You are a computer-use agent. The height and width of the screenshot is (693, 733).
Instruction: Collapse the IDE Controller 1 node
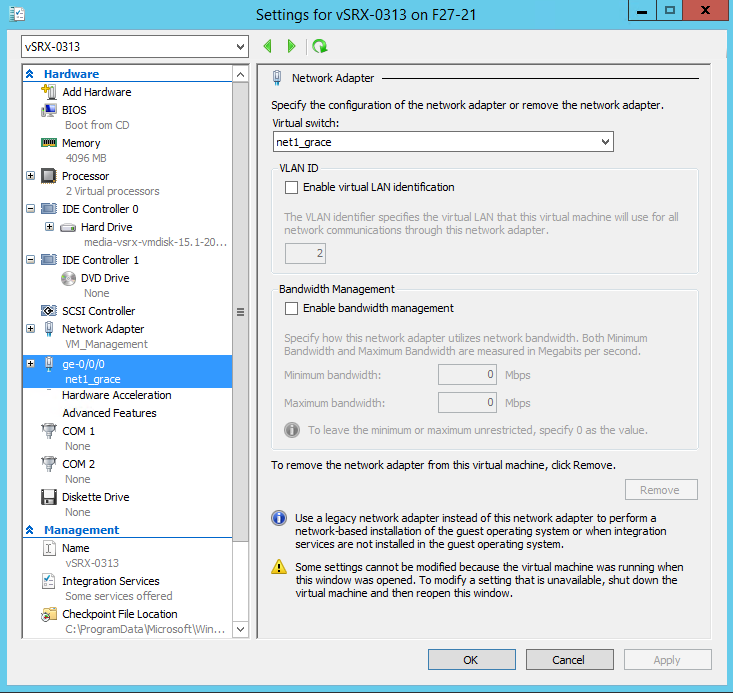pyautogui.click(x=30, y=260)
